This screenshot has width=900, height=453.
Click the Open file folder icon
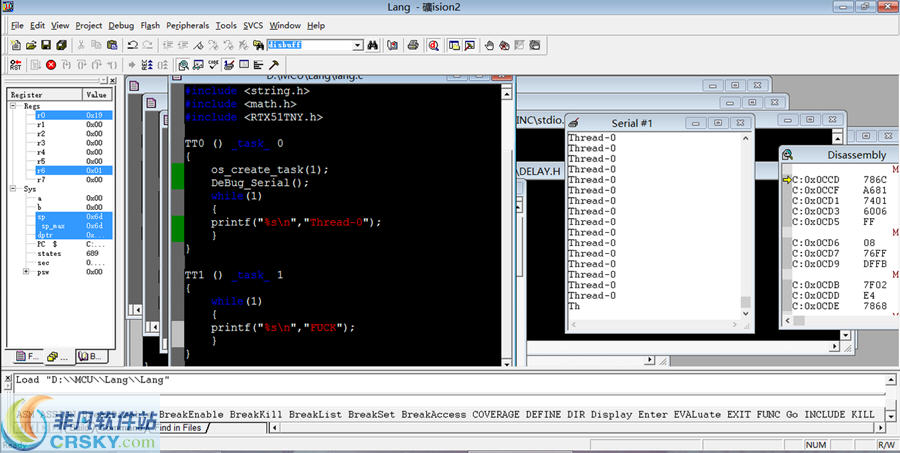(x=31, y=45)
